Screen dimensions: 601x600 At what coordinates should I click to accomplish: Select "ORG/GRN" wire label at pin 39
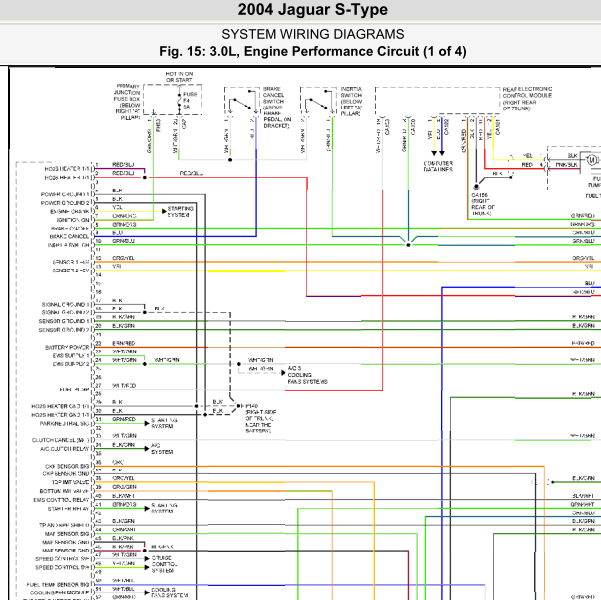click(124, 487)
